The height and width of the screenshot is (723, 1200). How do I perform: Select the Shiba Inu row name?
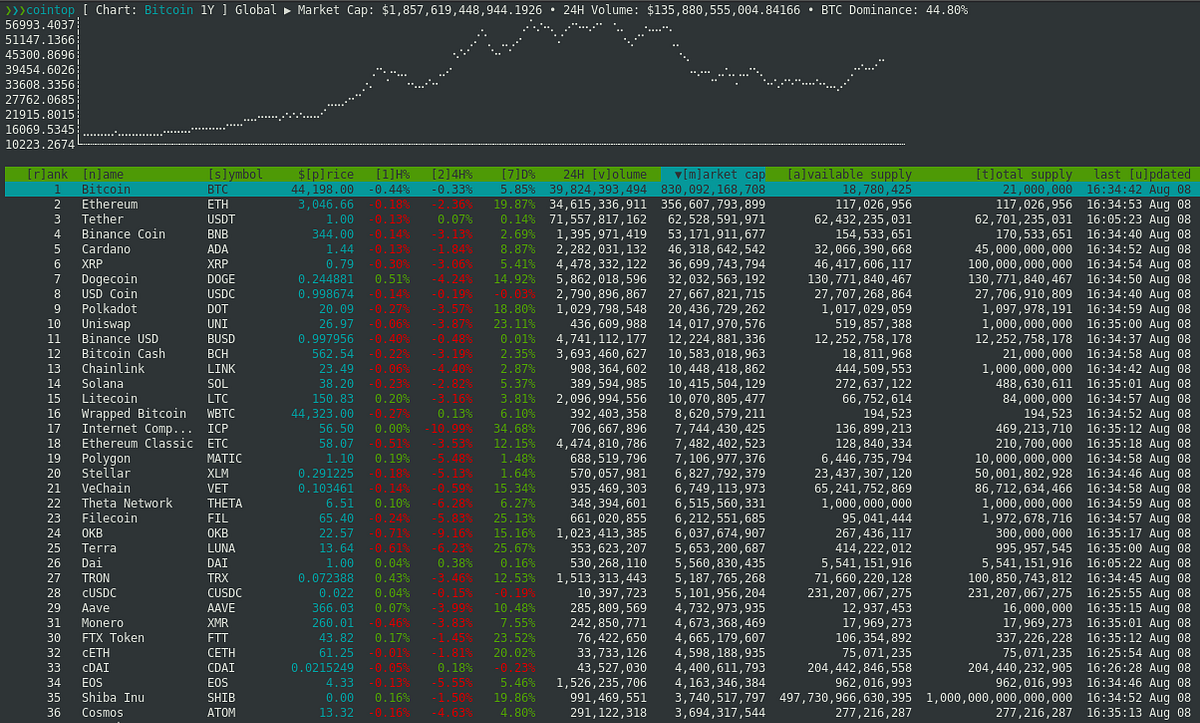click(x=113, y=699)
